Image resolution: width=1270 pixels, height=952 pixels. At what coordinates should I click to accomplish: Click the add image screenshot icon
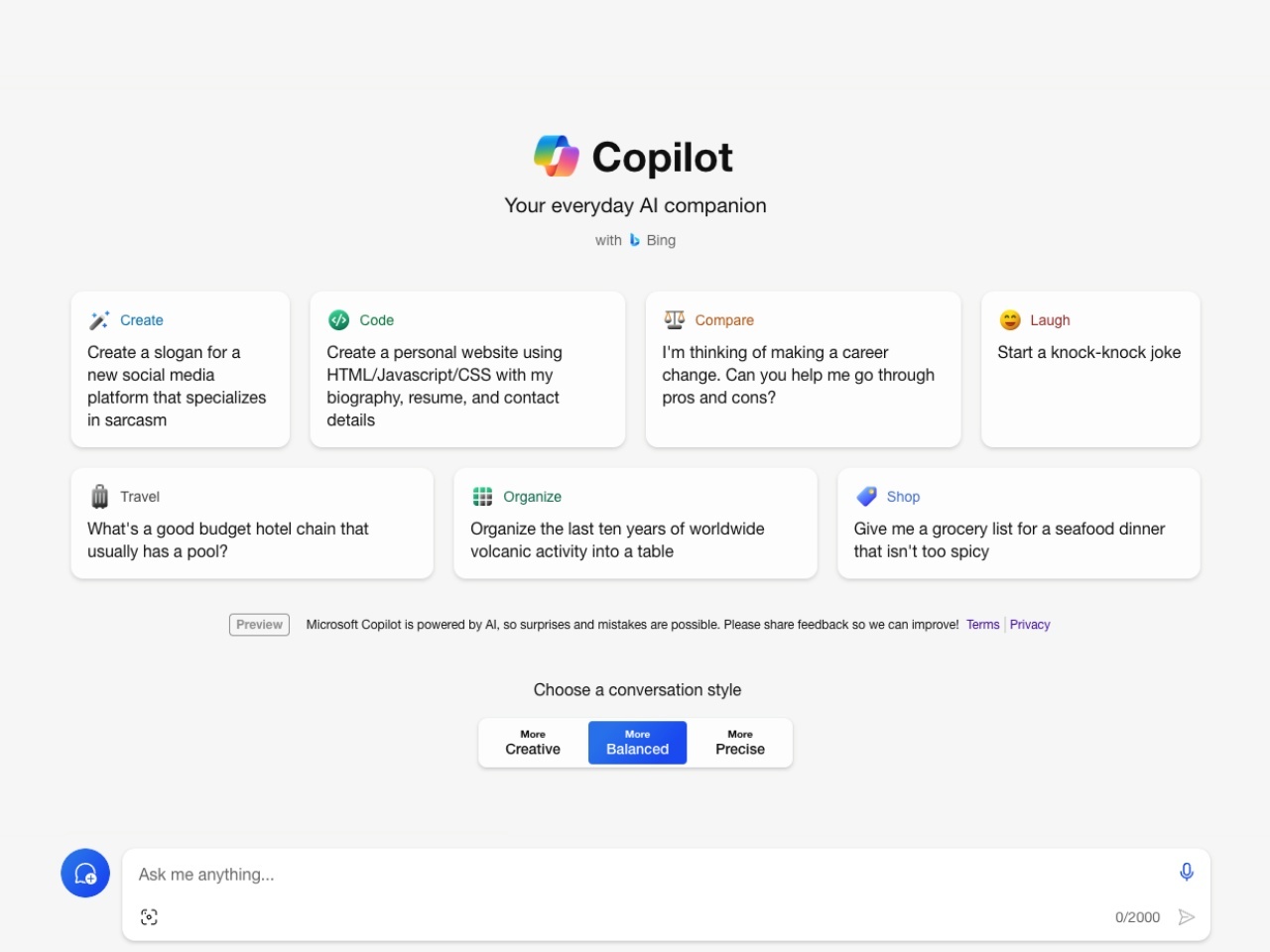tap(149, 917)
